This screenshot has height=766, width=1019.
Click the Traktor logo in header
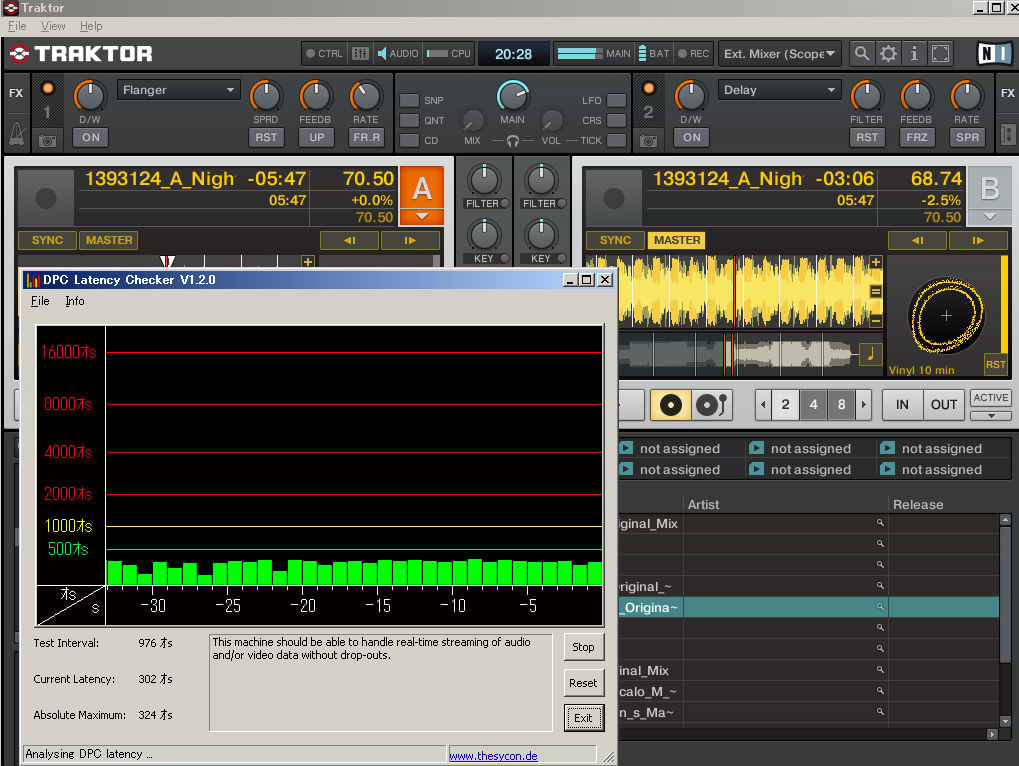point(81,53)
